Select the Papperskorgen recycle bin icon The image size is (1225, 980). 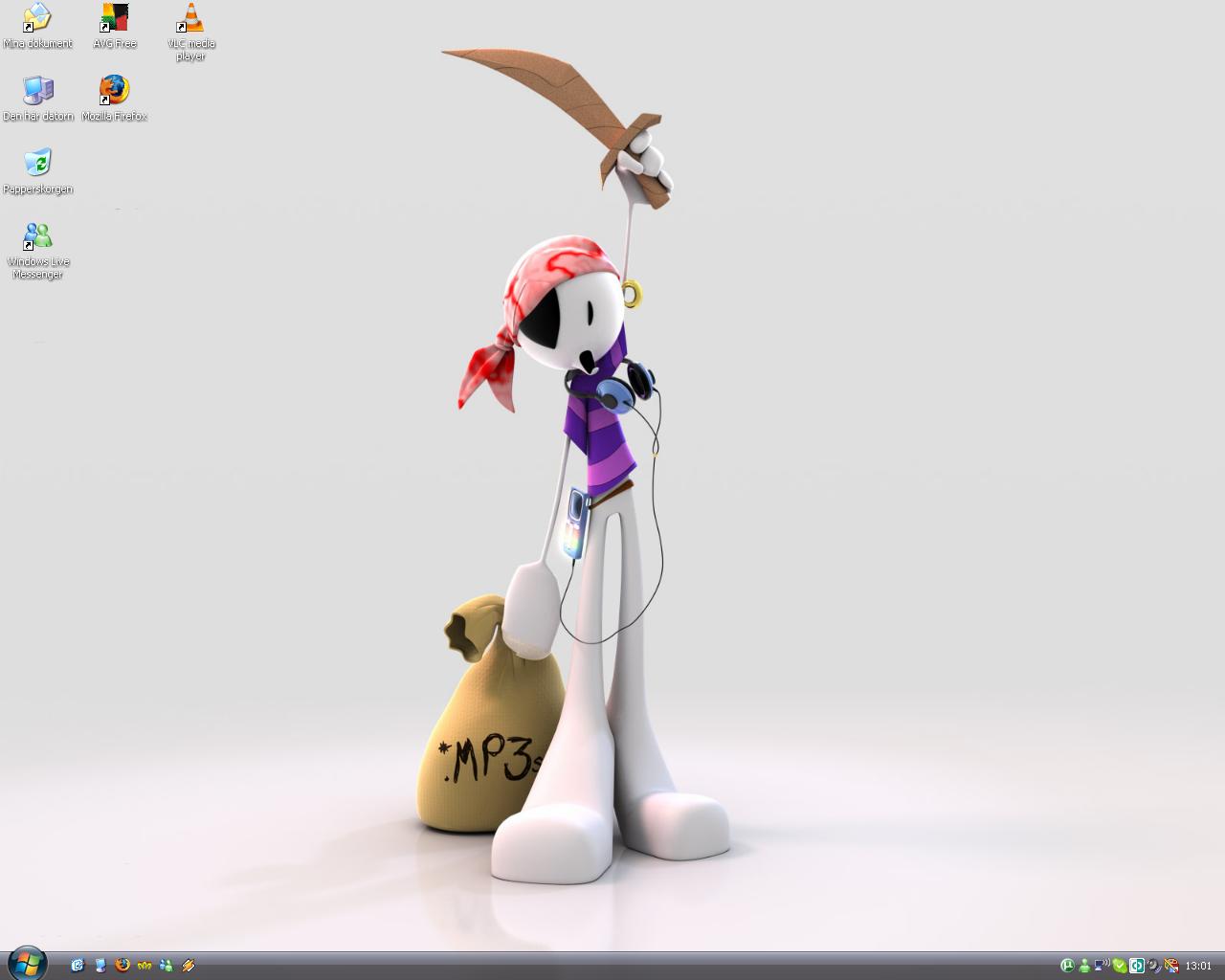(37, 171)
